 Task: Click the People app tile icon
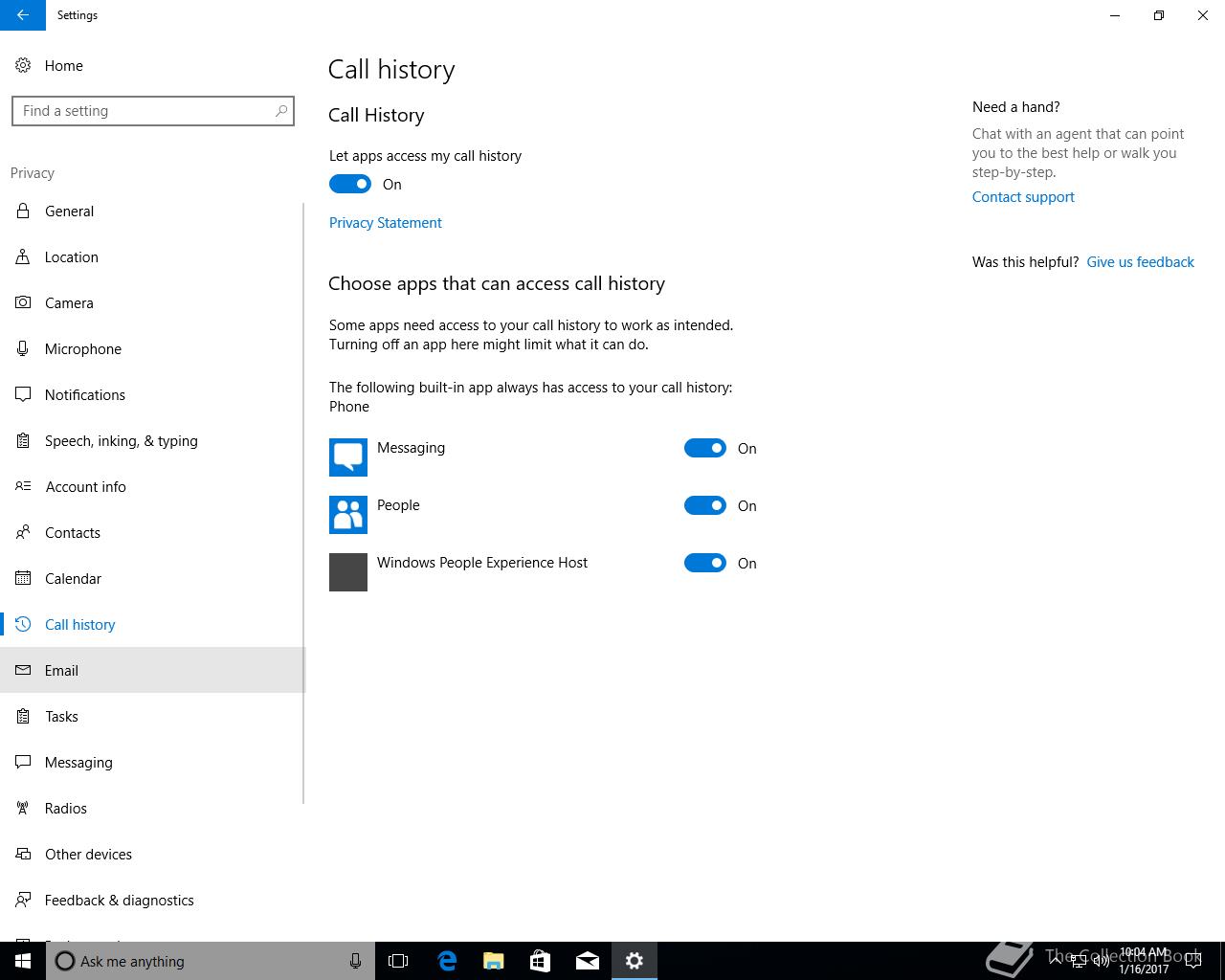coord(348,515)
